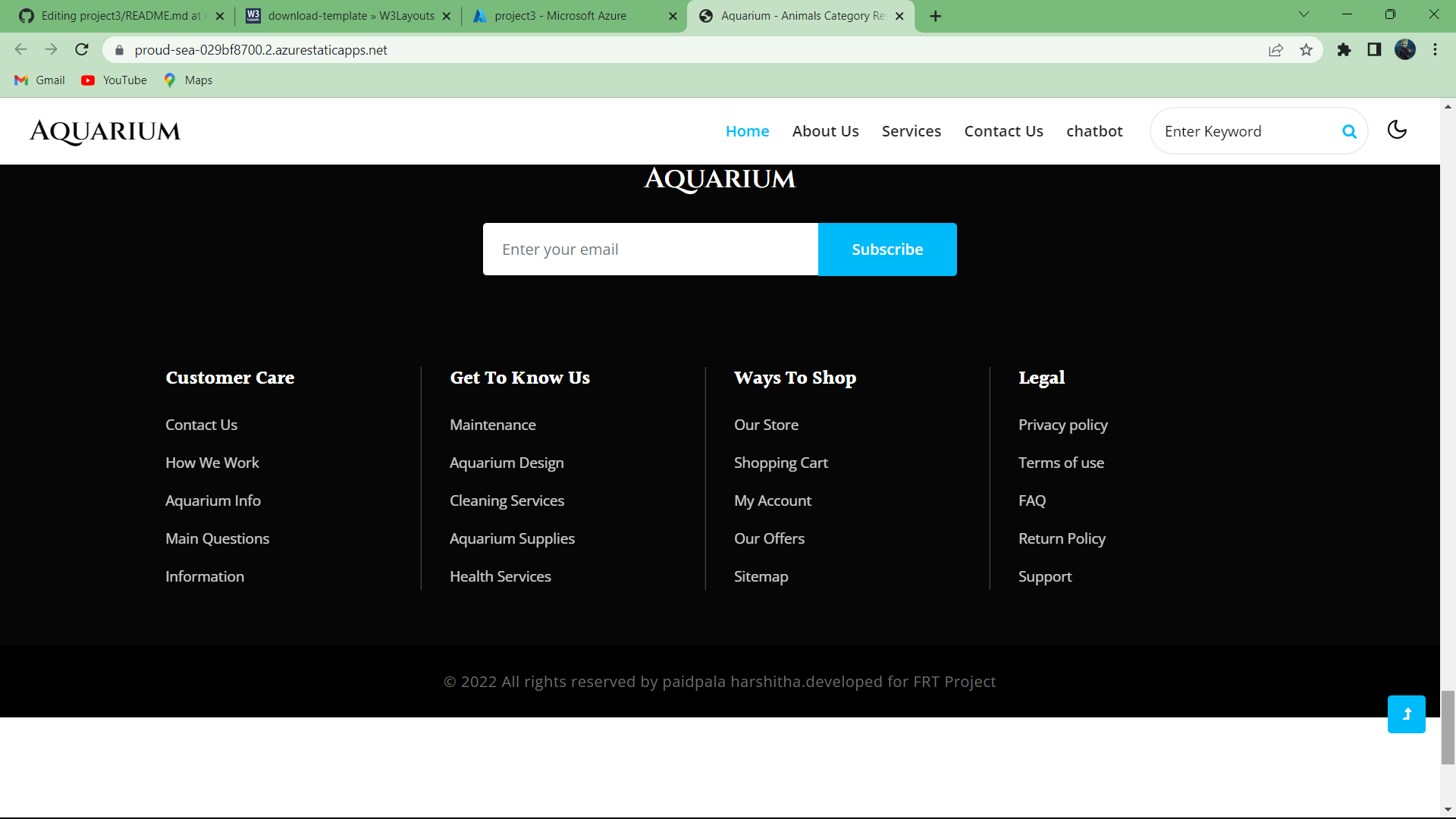The image size is (1456, 819).
Task: Open the Services nav menu item
Action: 911,131
